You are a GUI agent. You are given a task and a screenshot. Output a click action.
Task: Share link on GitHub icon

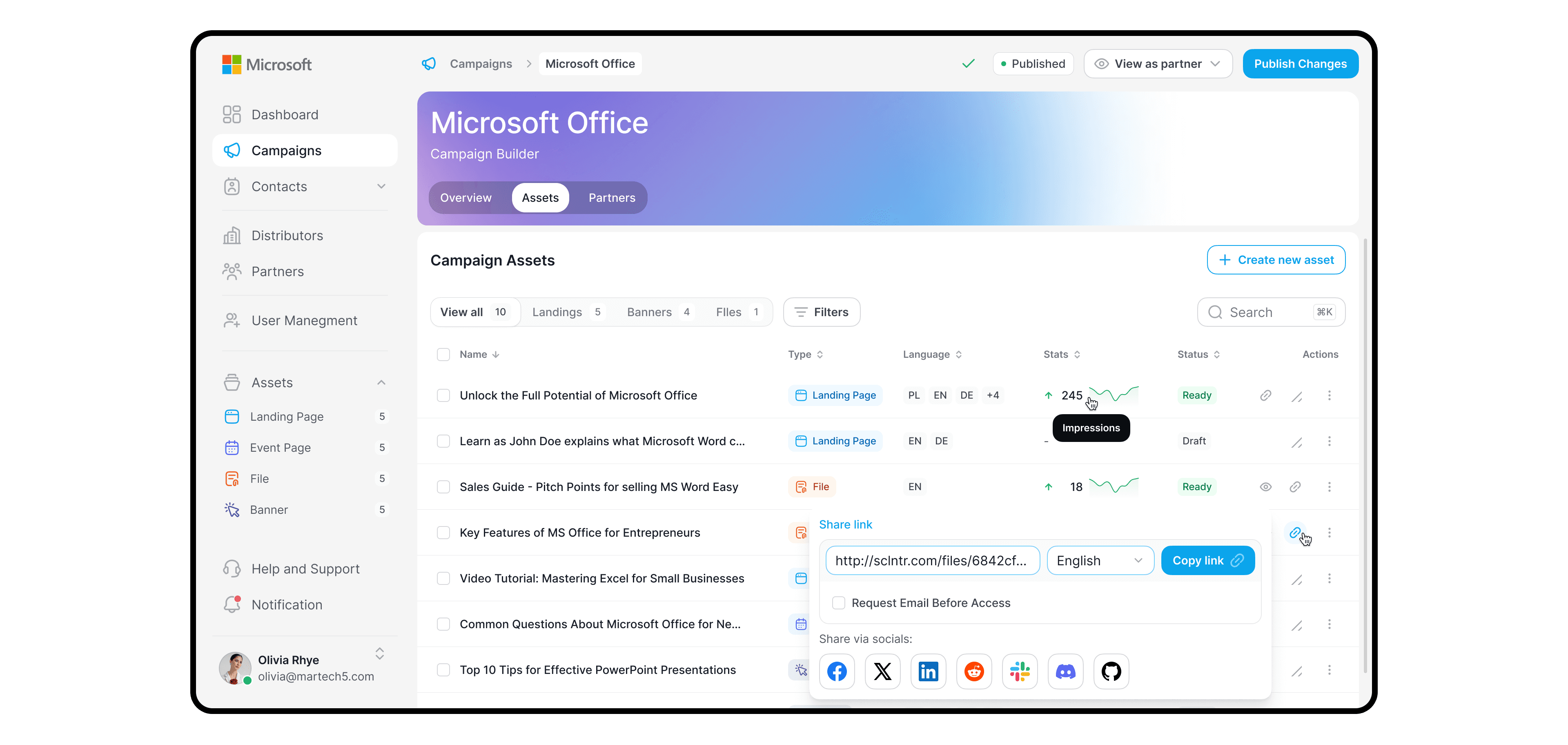(1111, 671)
